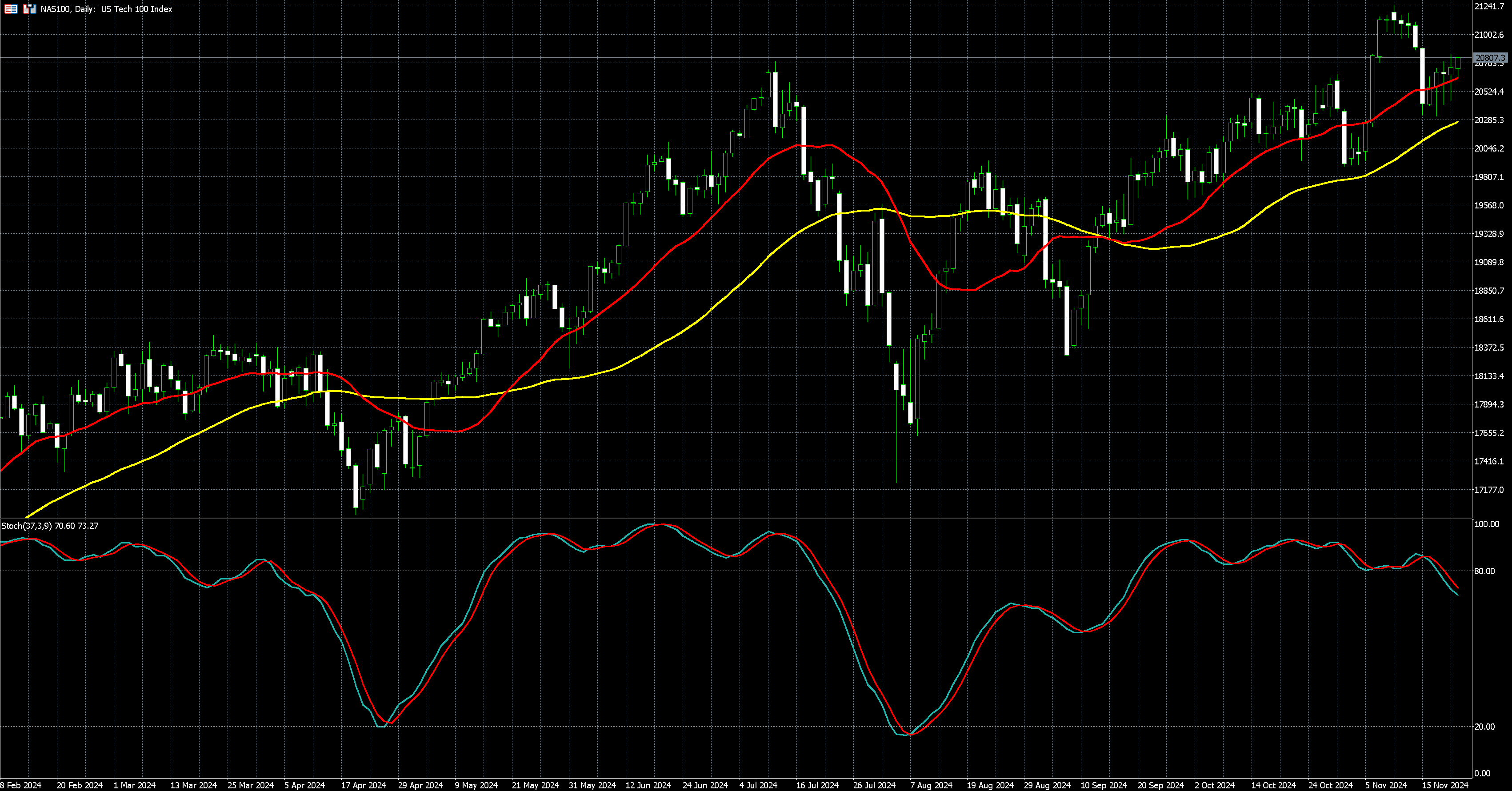
Task: Click the NAS100 Daily chart title
Action: [106, 9]
